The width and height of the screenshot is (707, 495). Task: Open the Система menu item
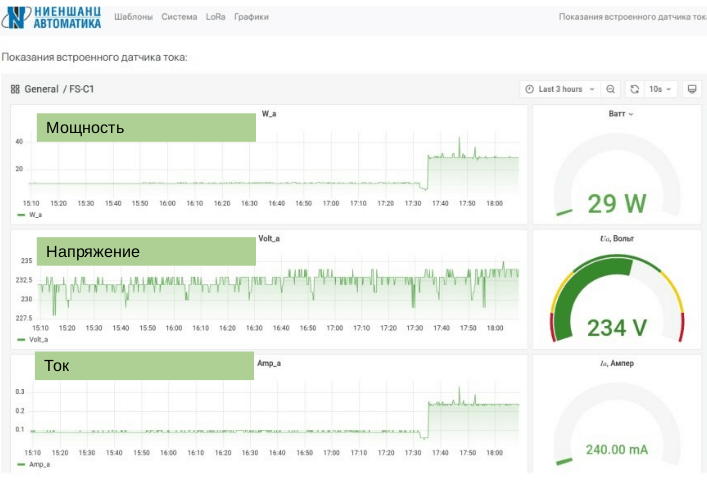point(179,17)
